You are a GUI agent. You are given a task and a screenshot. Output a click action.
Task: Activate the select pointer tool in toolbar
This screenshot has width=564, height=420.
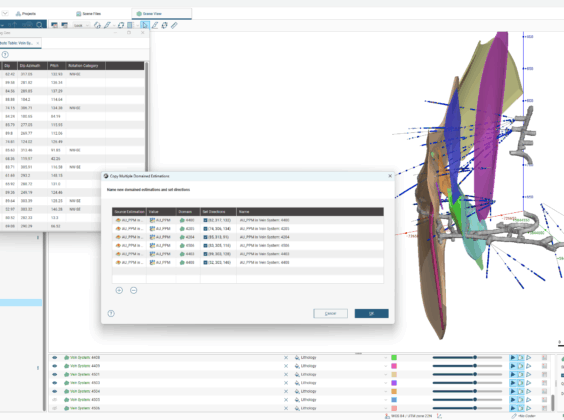click(x=145, y=25)
